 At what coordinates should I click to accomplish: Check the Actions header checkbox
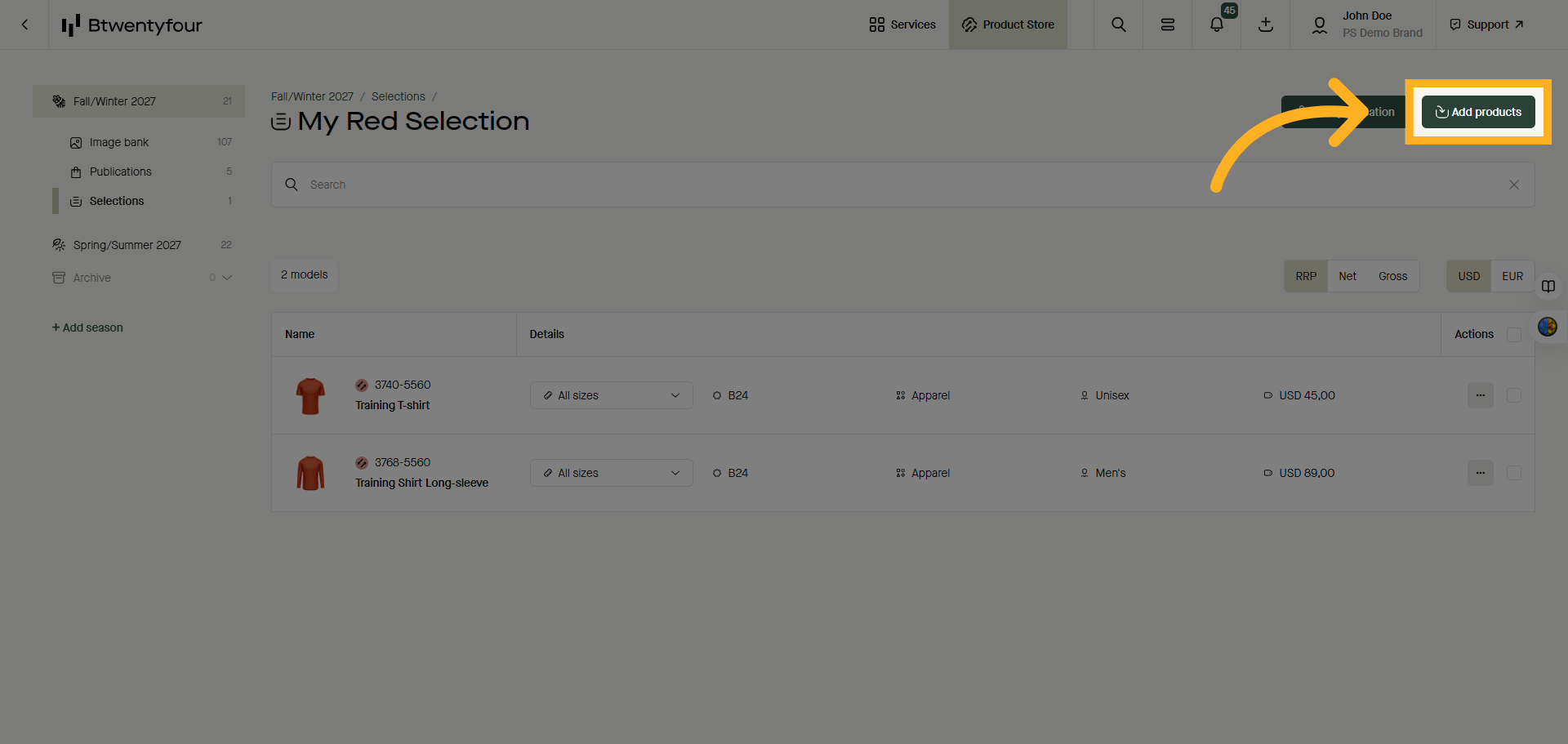pyautogui.click(x=1513, y=334)
